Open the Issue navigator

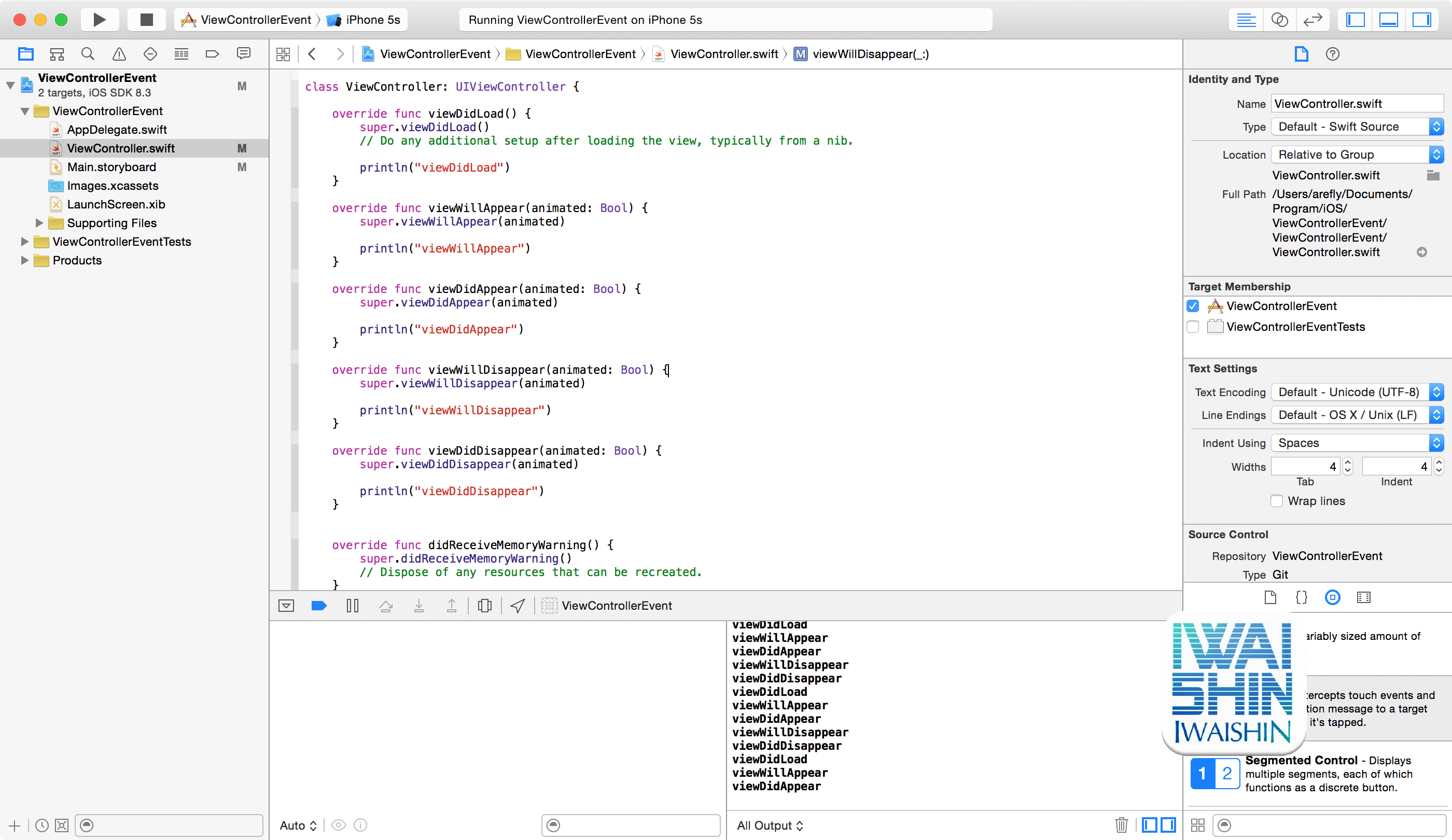119,54
